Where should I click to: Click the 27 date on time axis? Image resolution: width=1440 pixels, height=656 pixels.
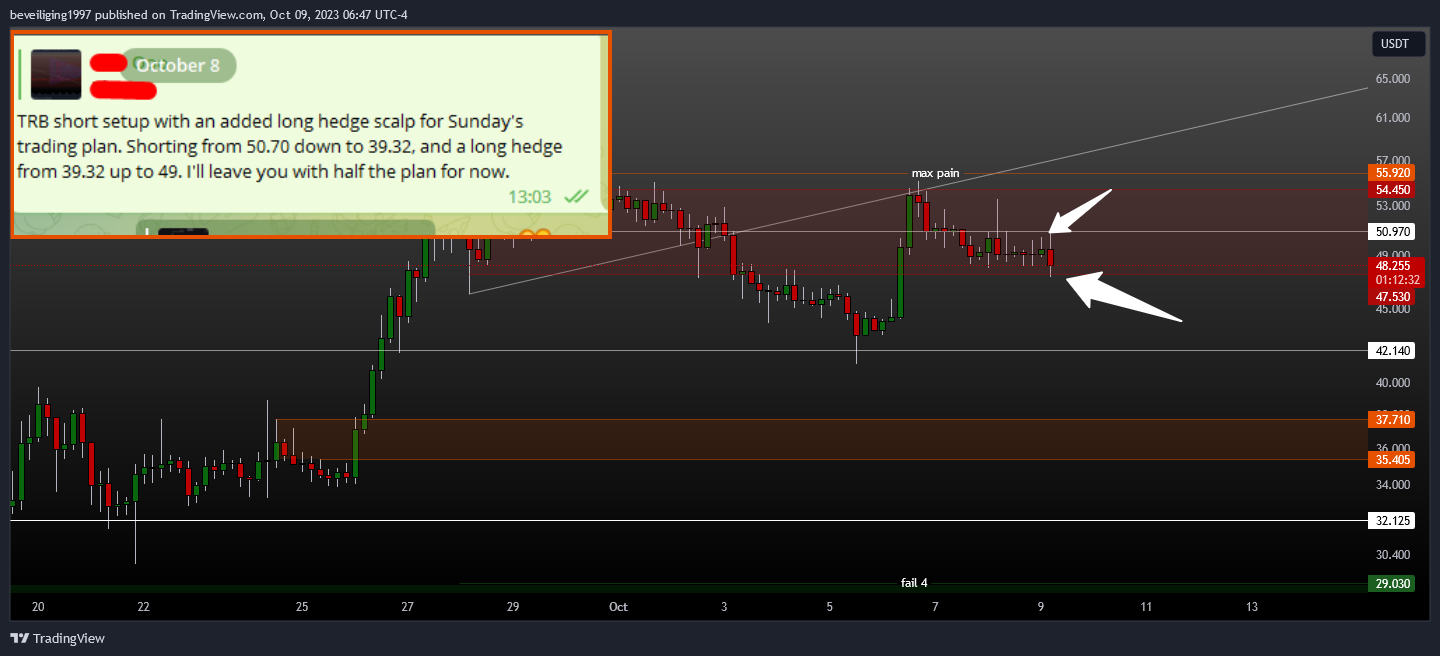[x=407, y=607]
